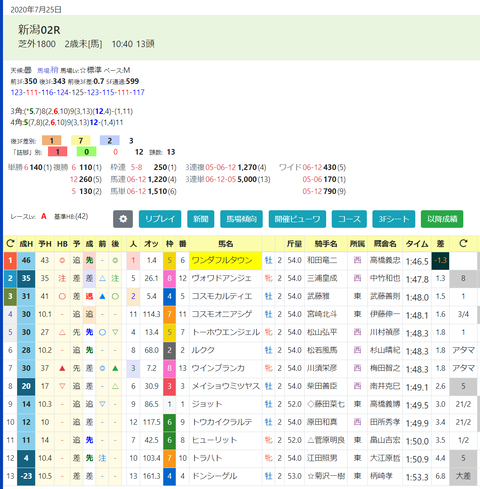Open the 新聞 newspaper view
The image size is (480, 489).
(201, 219)
